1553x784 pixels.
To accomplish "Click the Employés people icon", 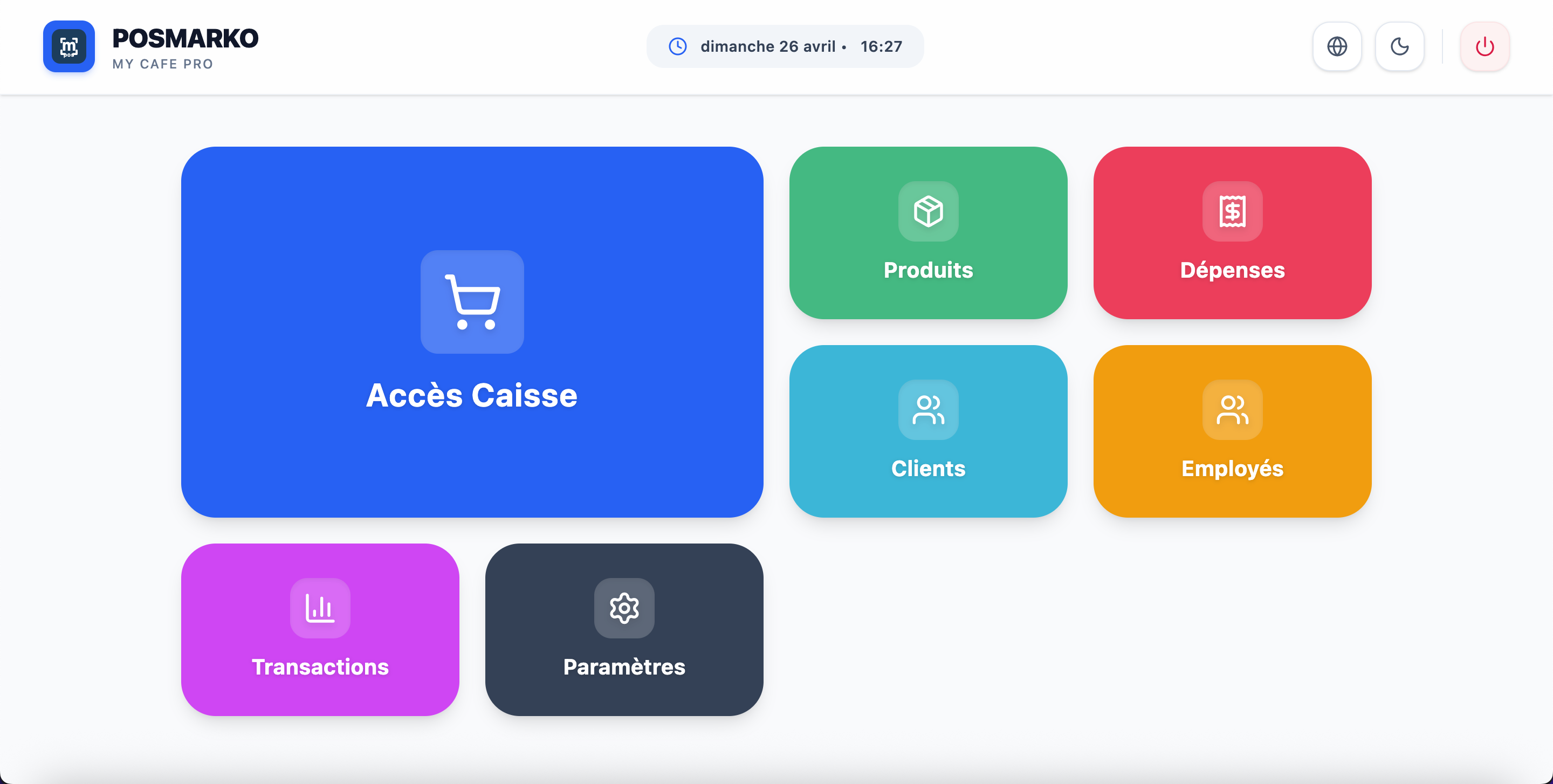I will pos(1232,410).
